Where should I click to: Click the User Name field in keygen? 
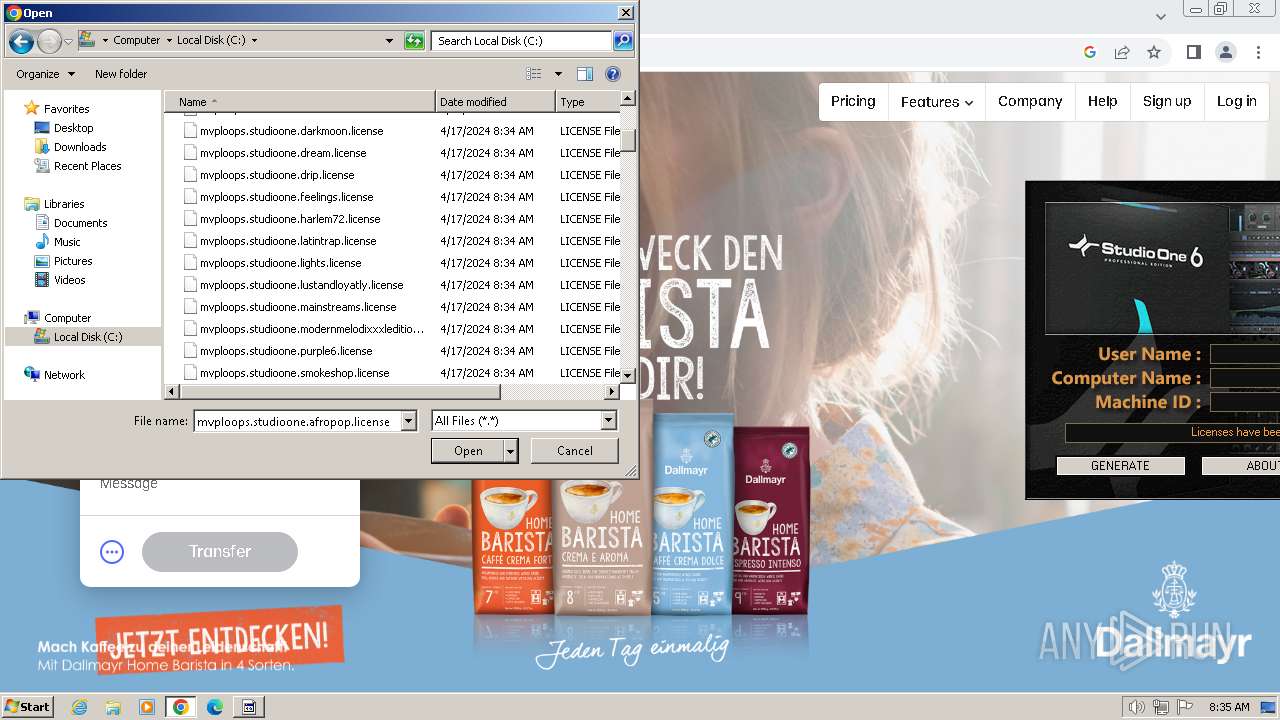click(x=1245, y=354)
